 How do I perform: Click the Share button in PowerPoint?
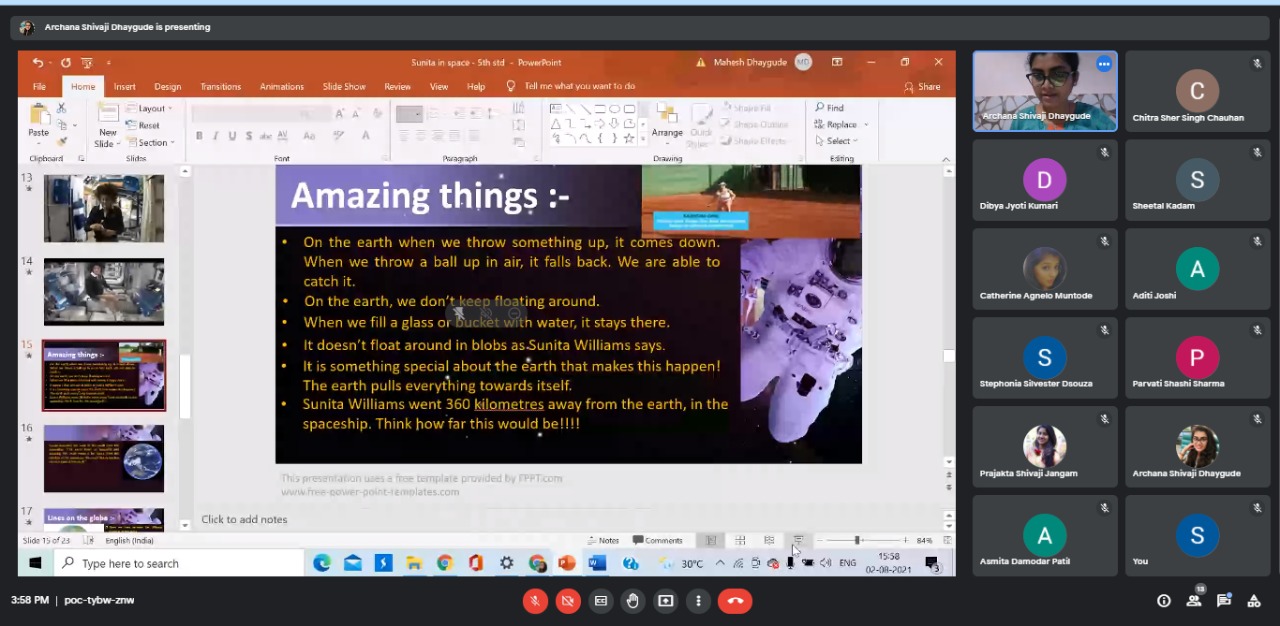922,87
